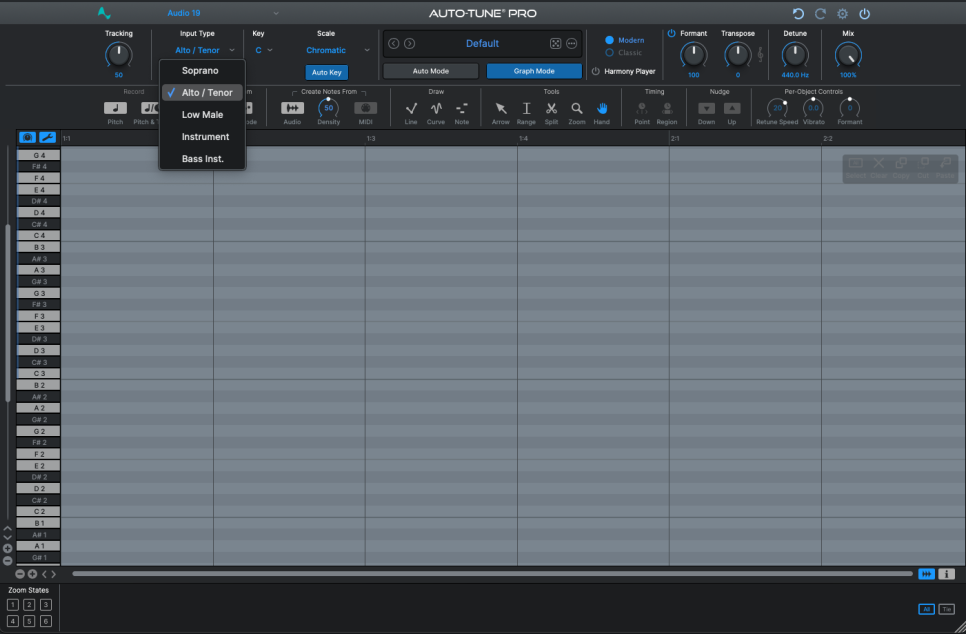Click the Auto Key button
This screenshot has height=634, width=966.
coord(327,73)
